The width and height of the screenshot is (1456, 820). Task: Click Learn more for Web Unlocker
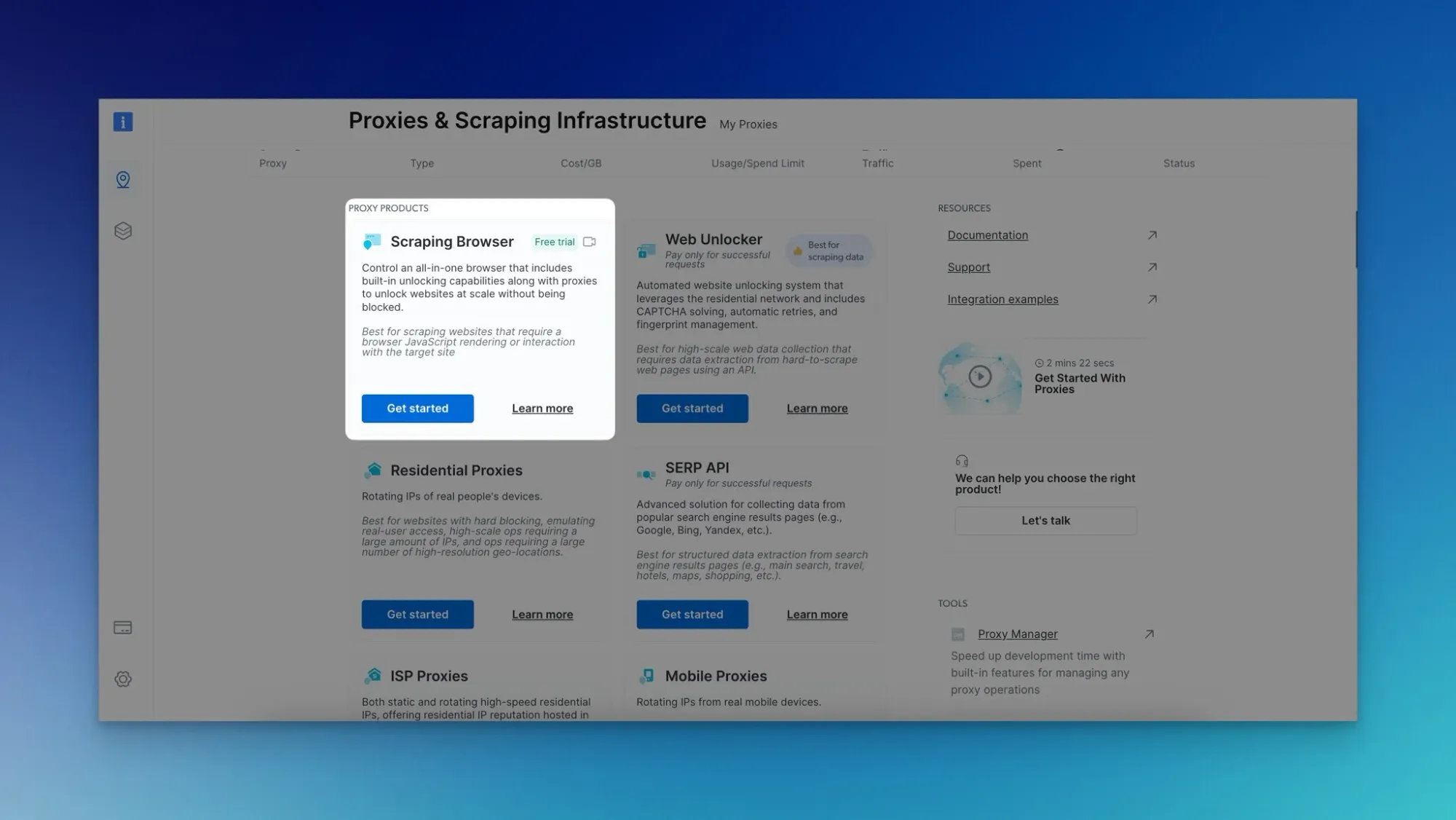coord(816,408)
